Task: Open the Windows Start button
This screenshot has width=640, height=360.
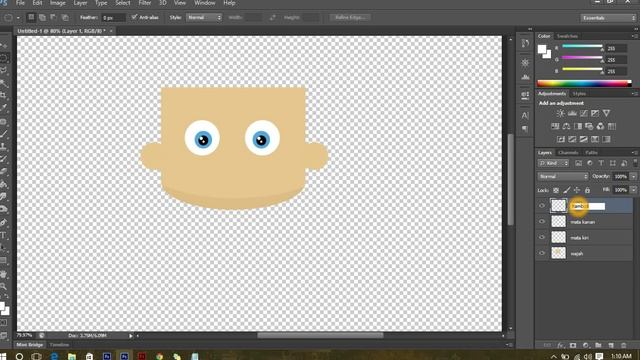Action: [x=4, y=356]
